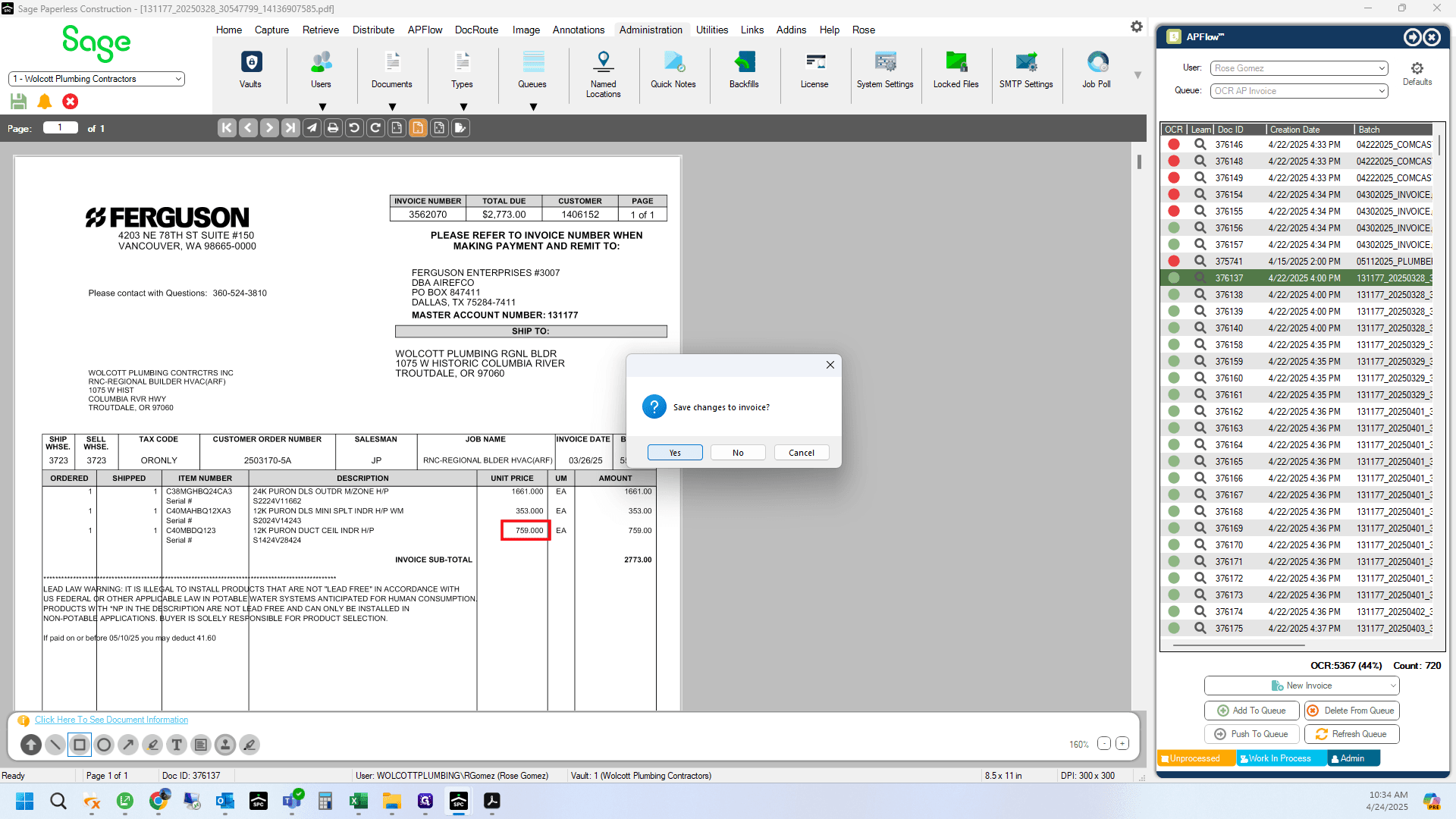Open System Settings
1456x819 pixels.
pyautogui.click(x=885, y=70)
